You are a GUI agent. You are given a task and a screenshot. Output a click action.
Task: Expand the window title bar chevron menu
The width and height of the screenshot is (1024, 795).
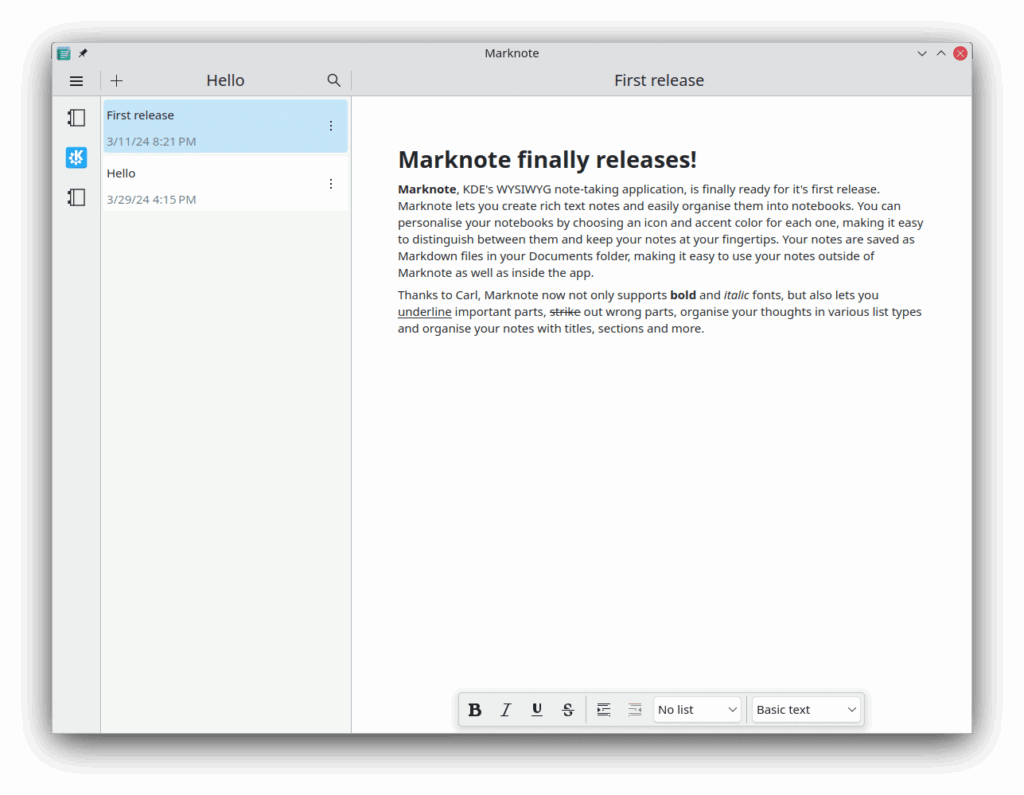click(x=922, y=53)
